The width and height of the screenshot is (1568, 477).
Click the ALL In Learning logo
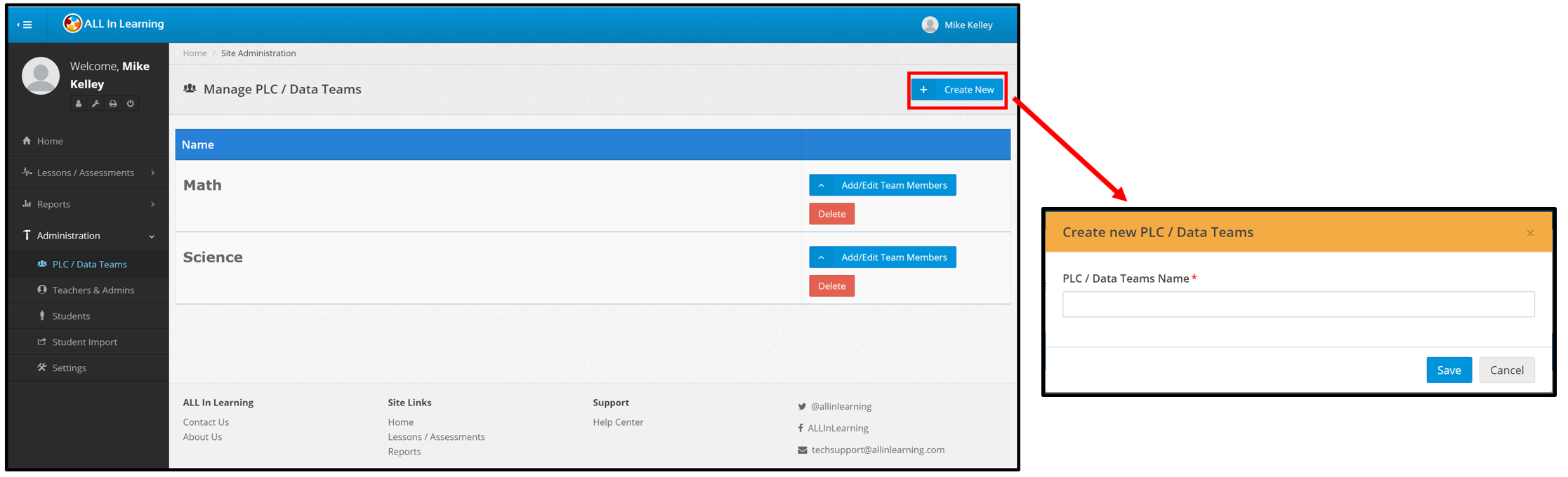(x=114, y=24)
